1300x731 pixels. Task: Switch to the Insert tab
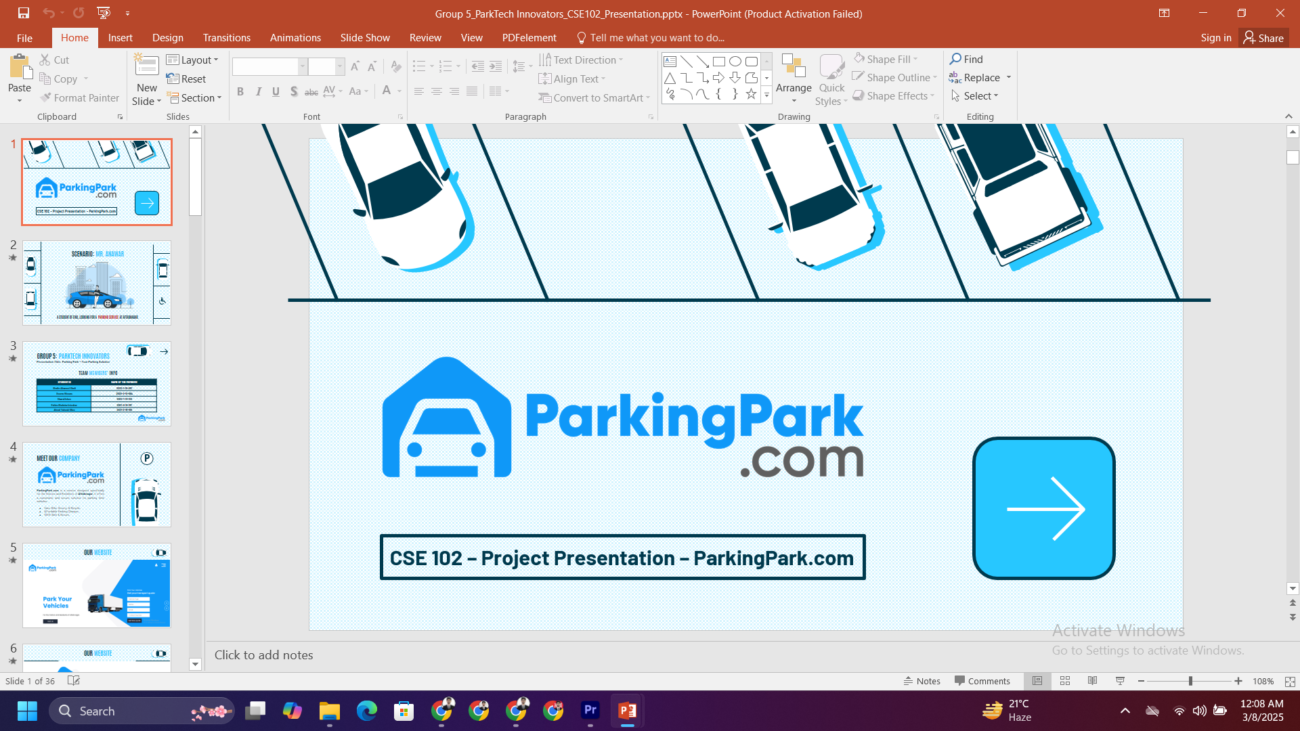120,38
